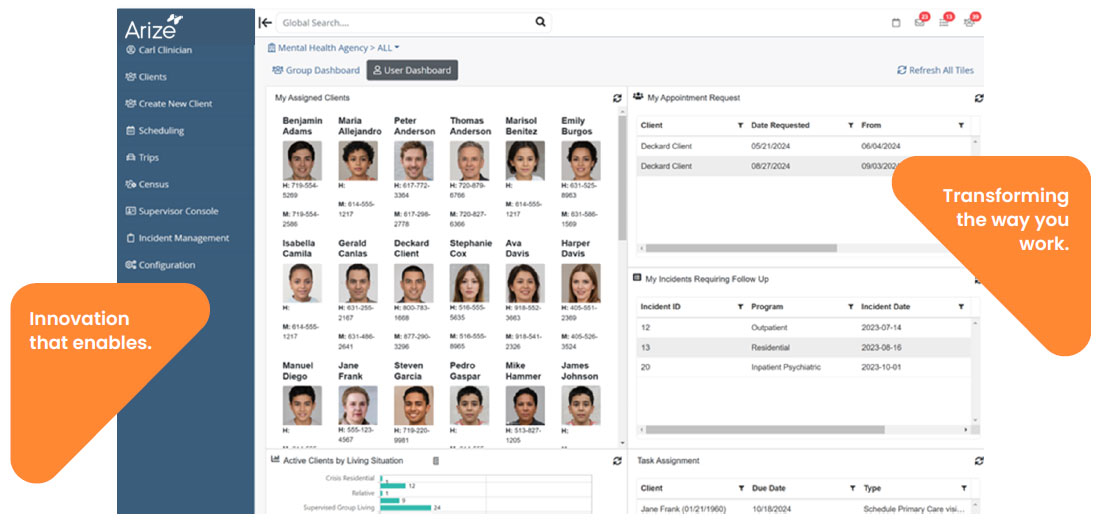This screenshot has width=1104, height=524.
Task: Select Isabella Camila's photo
Action: [302, 283]
